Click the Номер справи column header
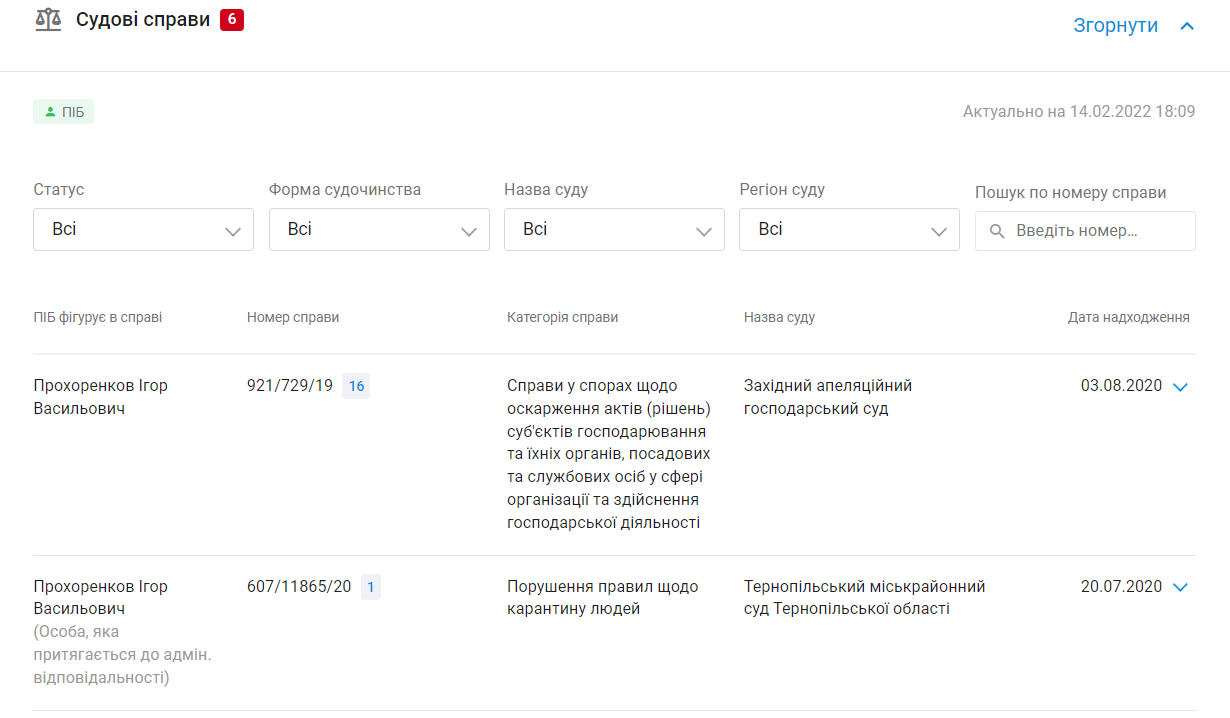The height and width of the screenshot is (718, 1230). tap(293, 317)
